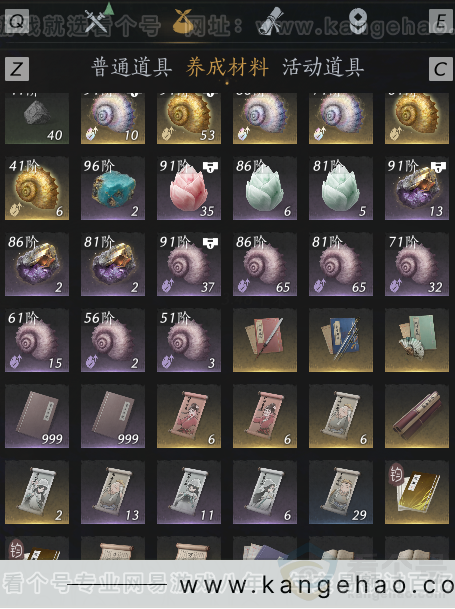The image size is (455, 609).
Task: Select the pink lotus bud 91阶 item
Action: [189, 188]
